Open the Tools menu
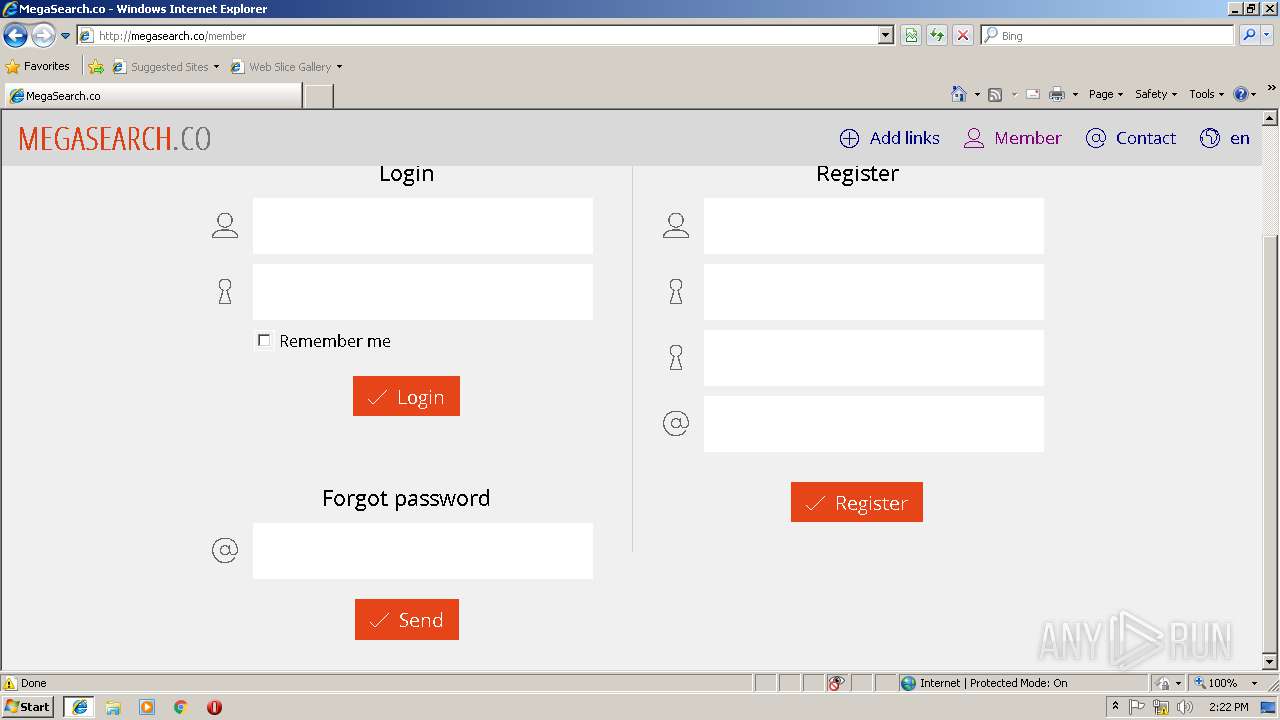 tap(1206, 94)
